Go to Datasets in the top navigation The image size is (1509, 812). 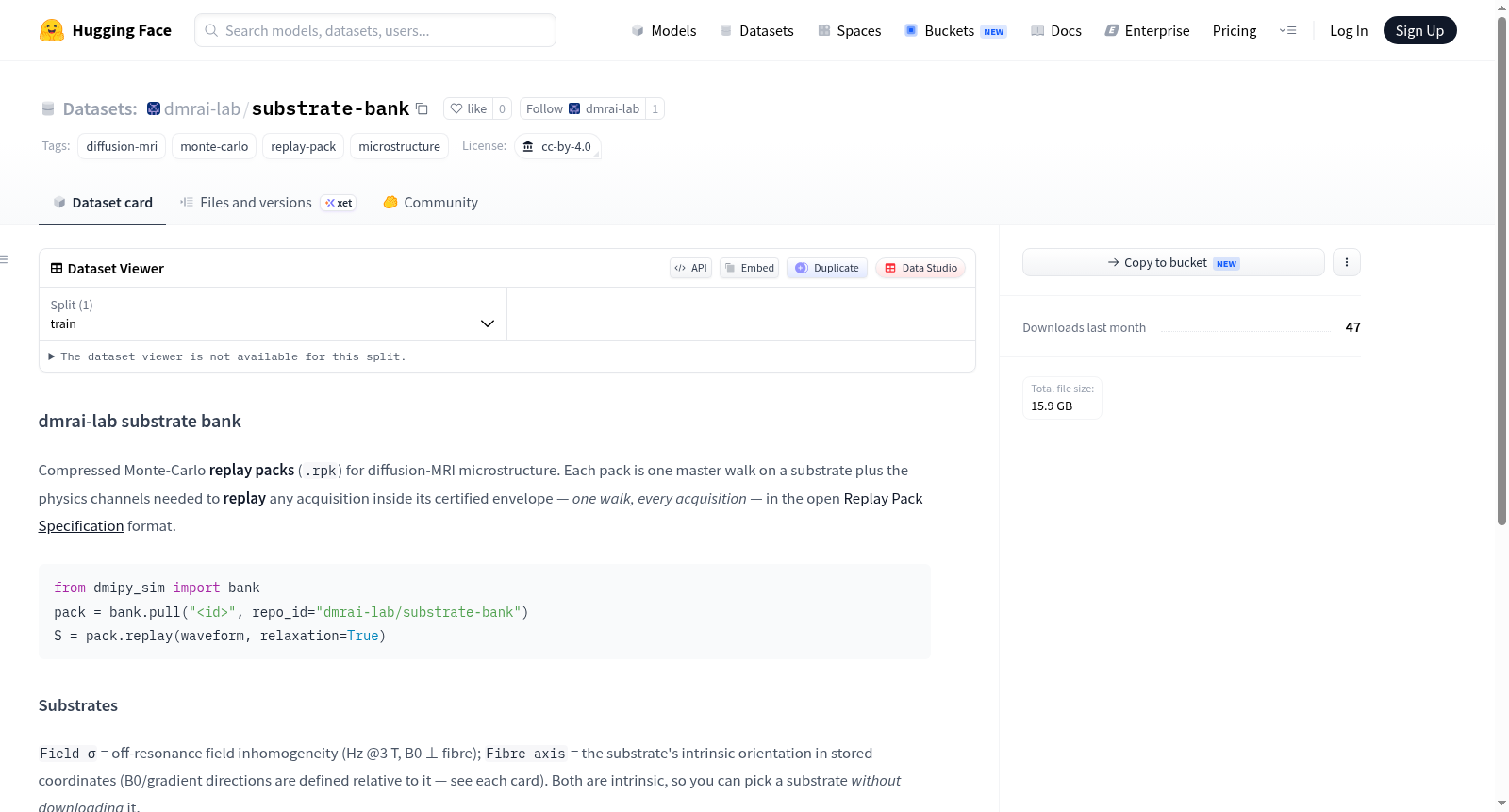pos(756,30)
